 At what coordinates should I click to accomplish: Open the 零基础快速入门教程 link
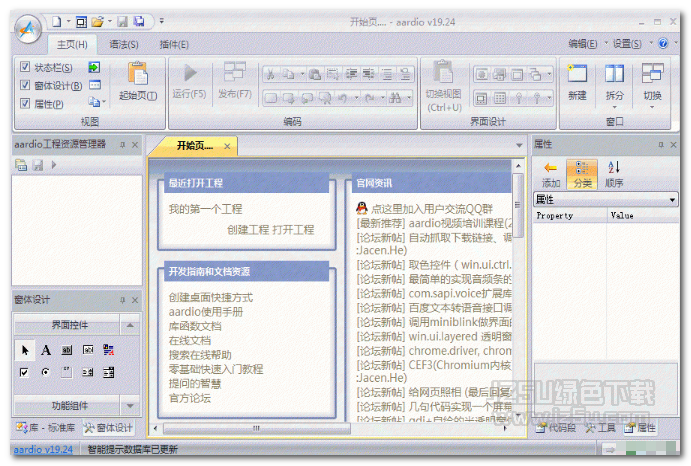click(215, 369)
